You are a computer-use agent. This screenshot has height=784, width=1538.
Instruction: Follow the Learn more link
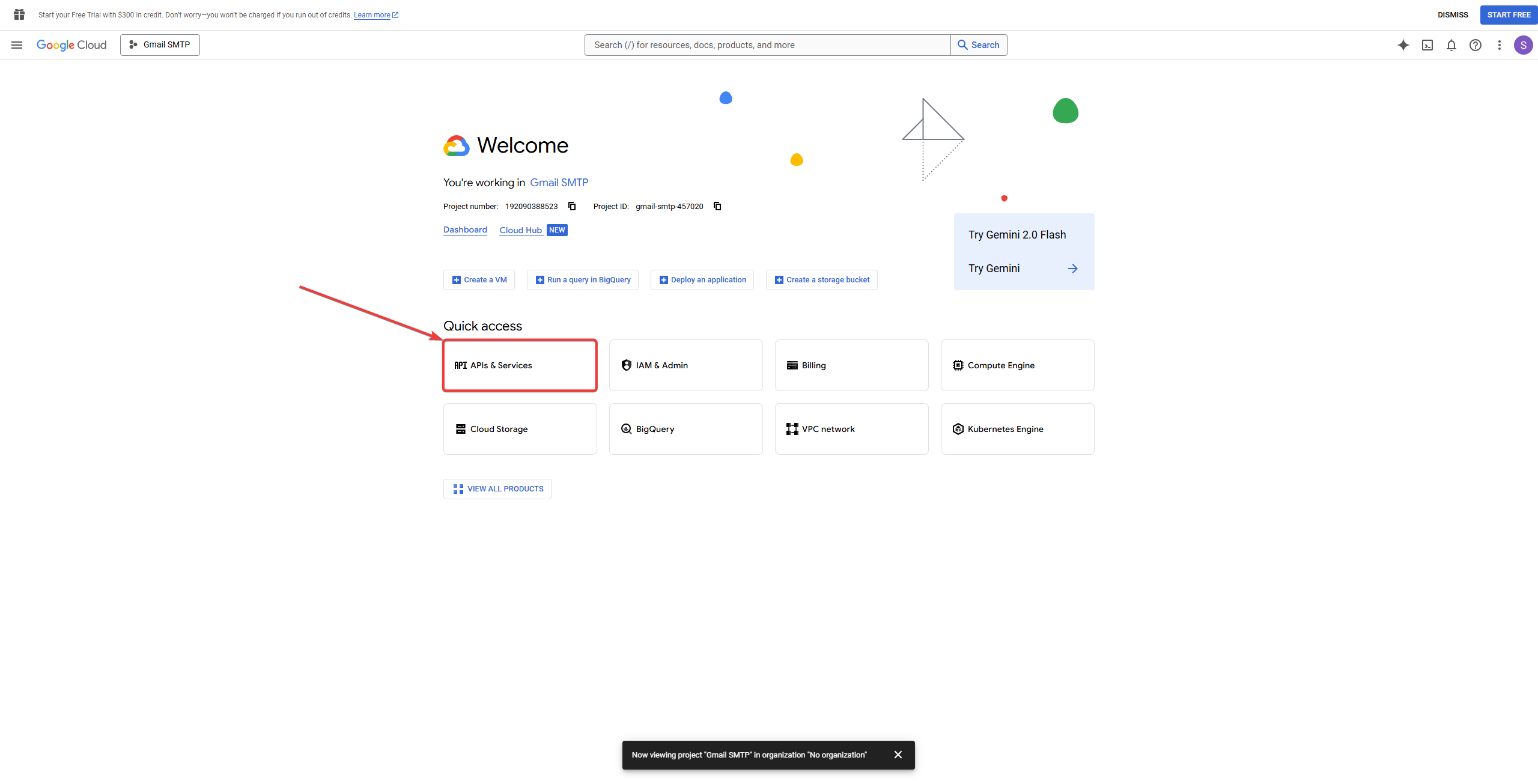376,15
